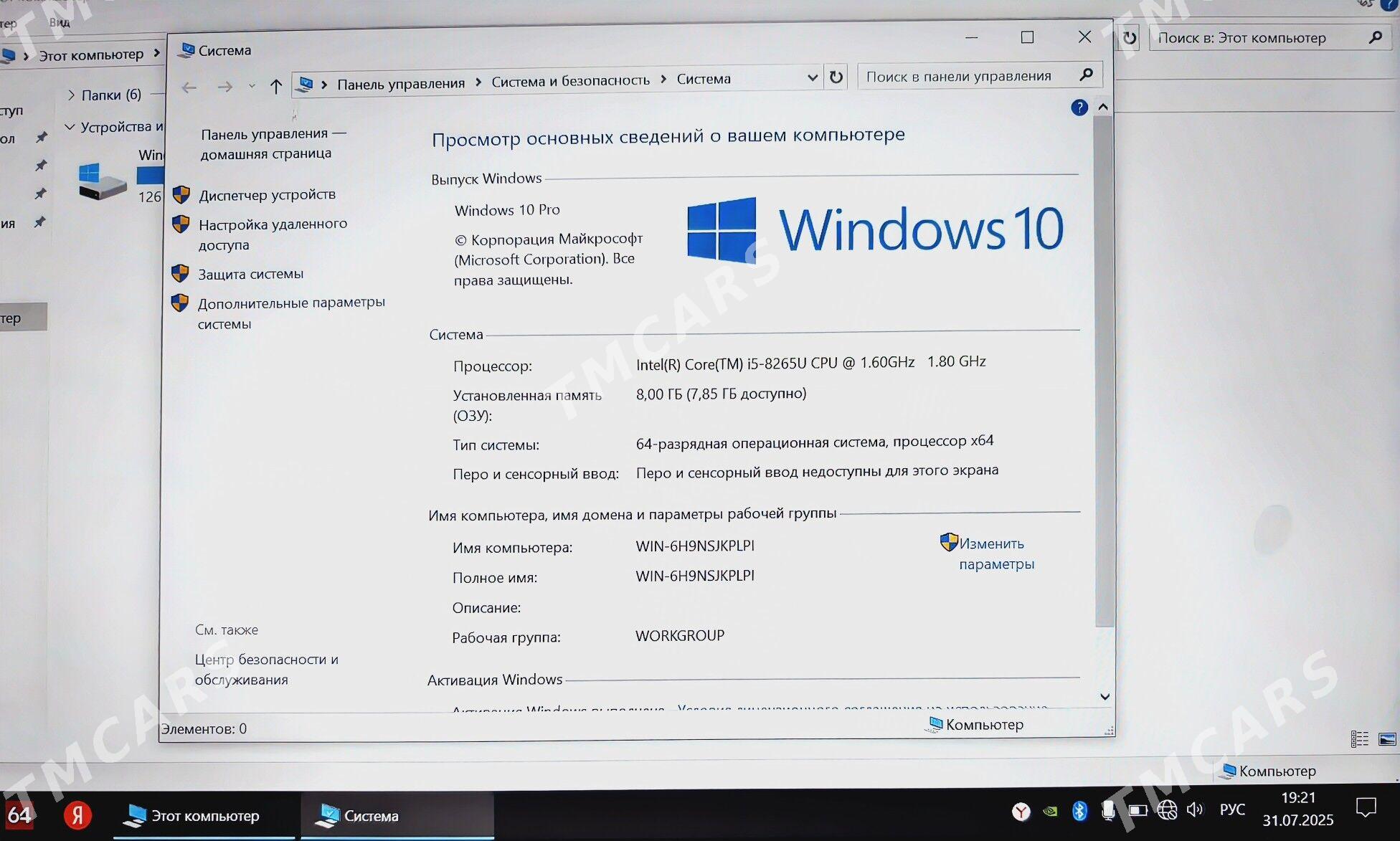Viewport: 1400px width, 841px height.
Task: Click the 'Windows 10 Pro' edition text
Action: (x=507, y=210)
